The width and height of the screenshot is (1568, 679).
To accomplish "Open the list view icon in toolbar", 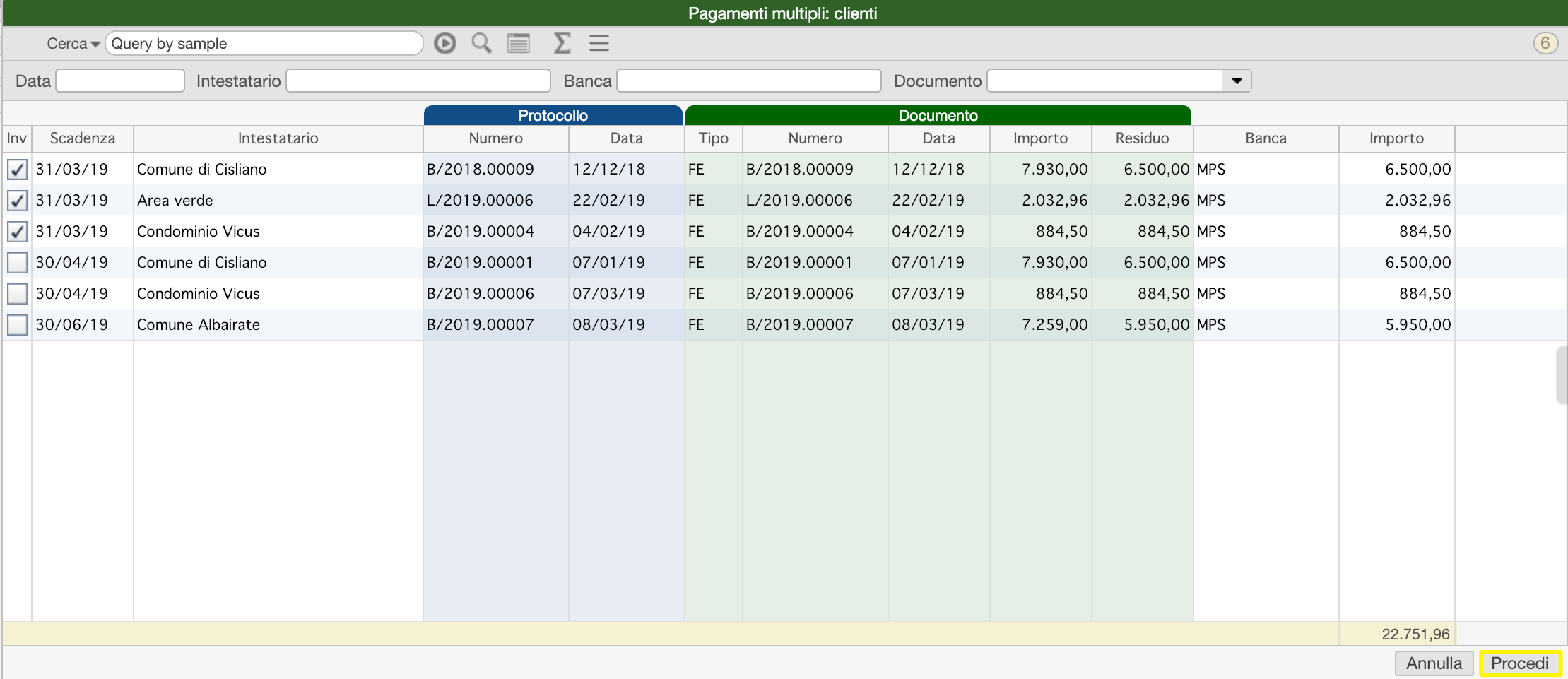I will 519,43.
